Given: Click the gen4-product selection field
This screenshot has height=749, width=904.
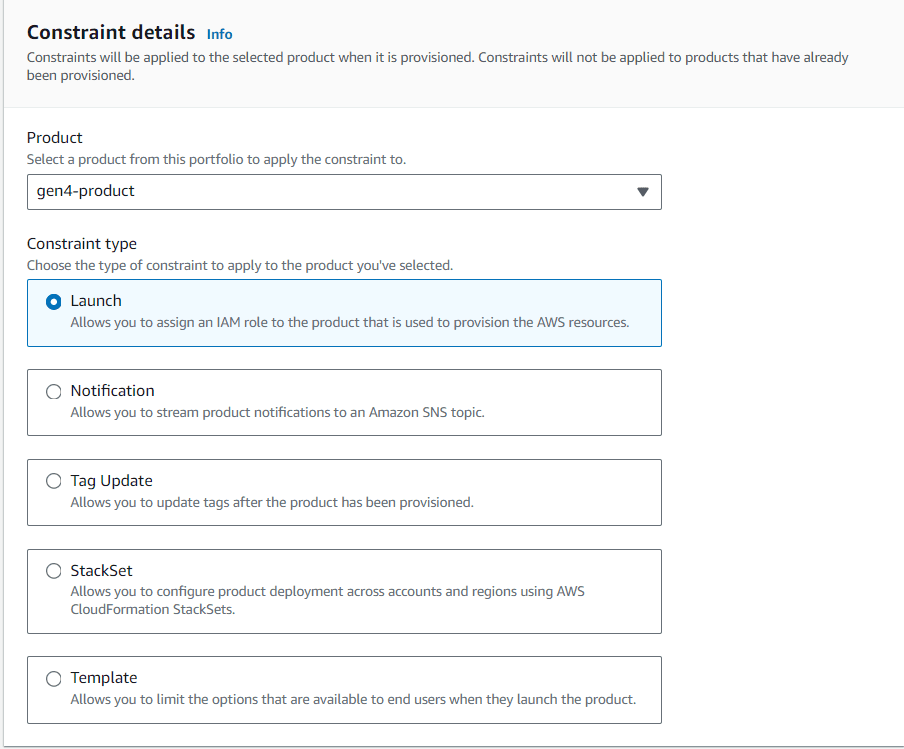Looking at the screenshot, I should (x=344, y=192).
